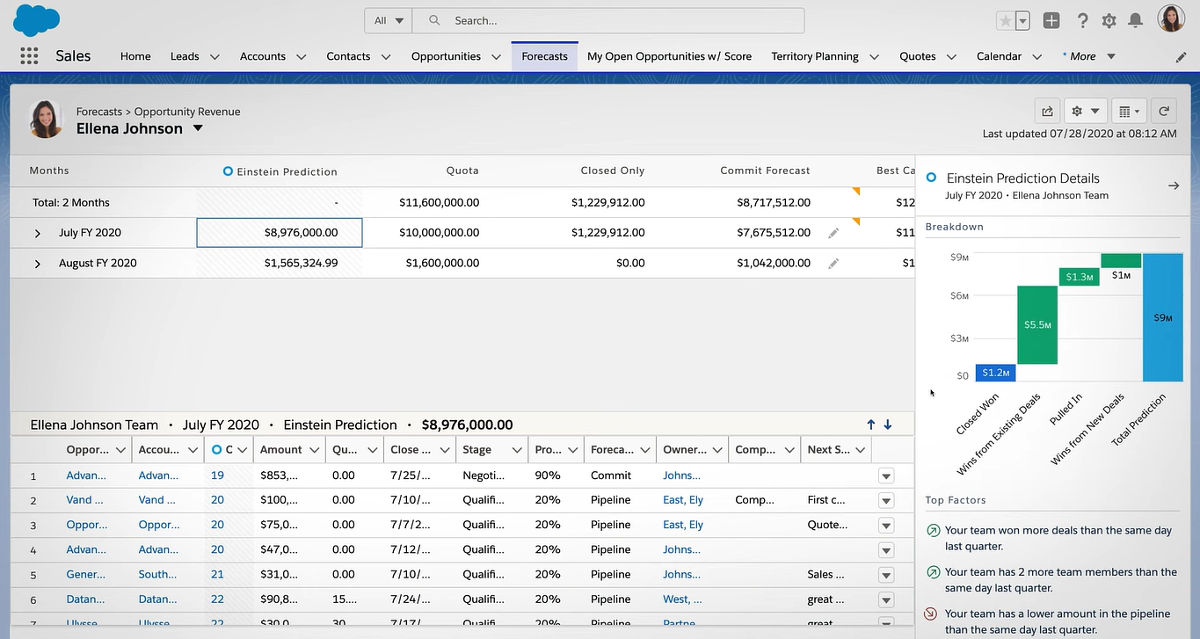
Task: Open the Ellena Johnson user switcher dropdown
Action: coord(198,128)
